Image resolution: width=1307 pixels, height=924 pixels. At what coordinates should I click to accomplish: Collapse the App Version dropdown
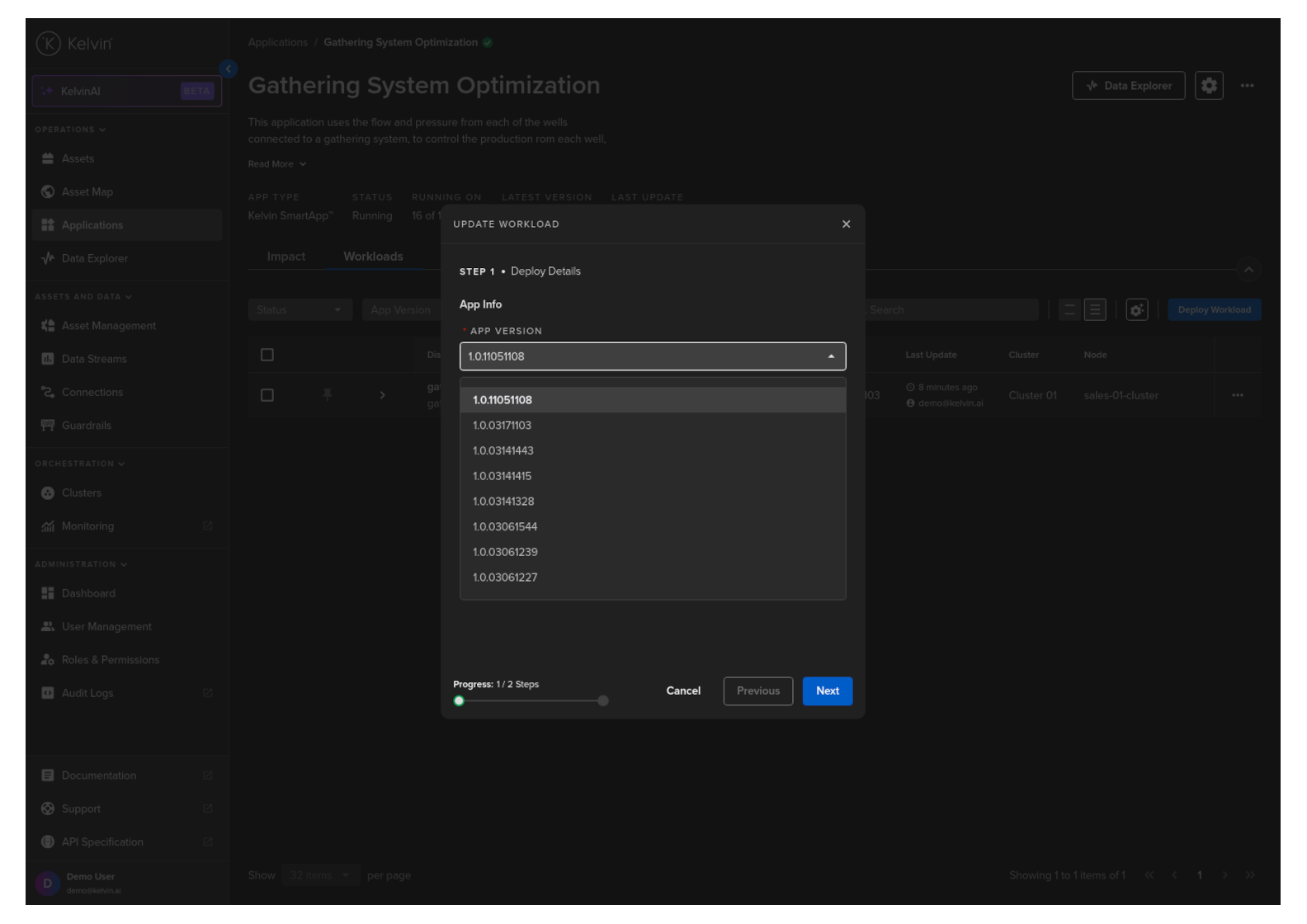(831, 356)
